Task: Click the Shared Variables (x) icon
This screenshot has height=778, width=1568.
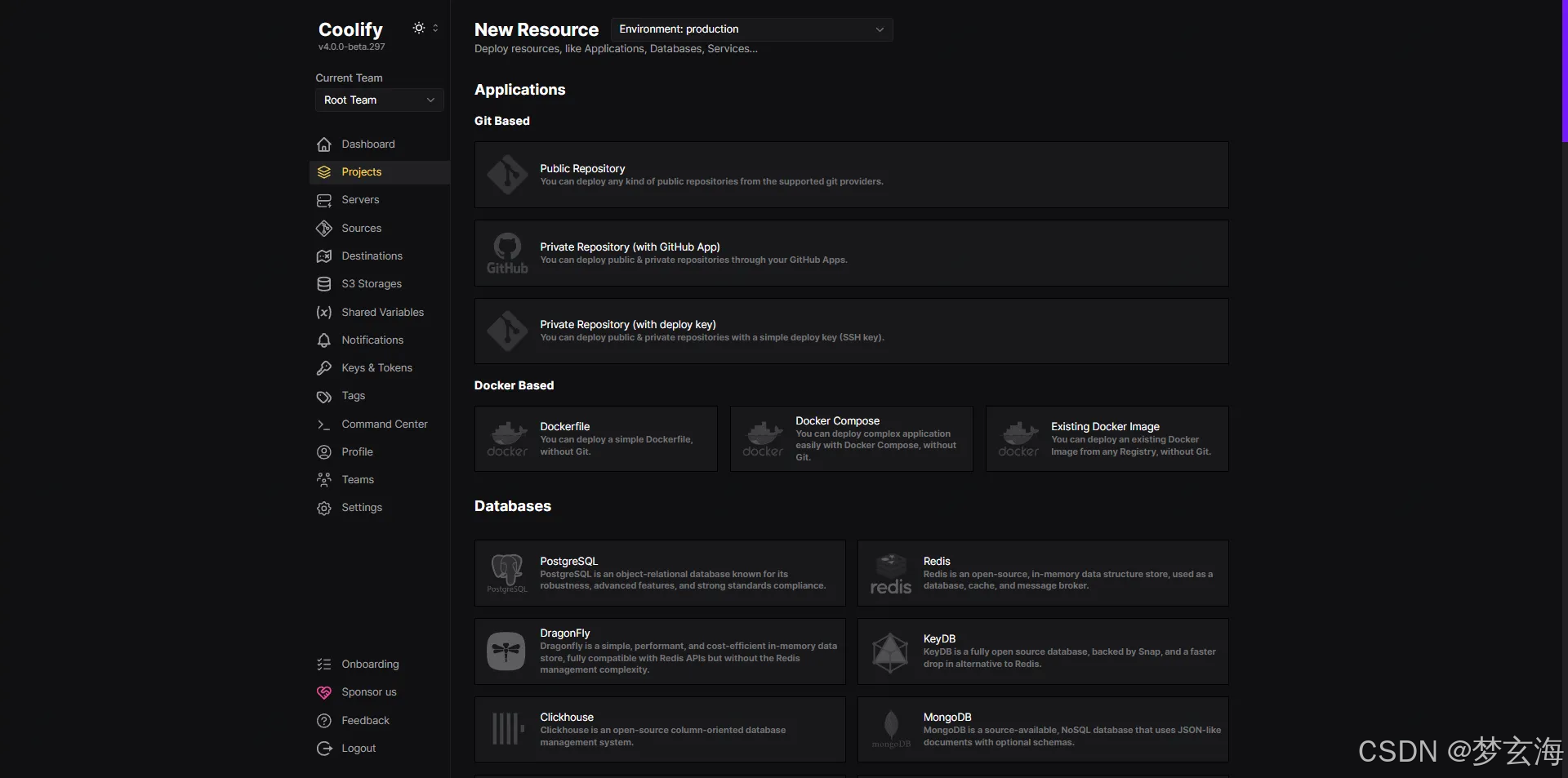Action: click(x=324, y=313)
